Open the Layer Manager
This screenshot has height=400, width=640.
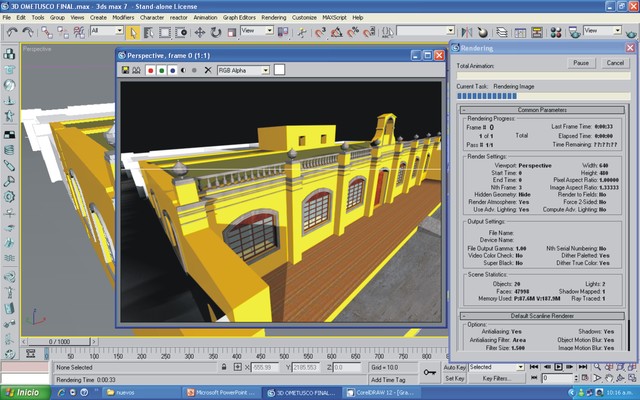pos(502,32)
